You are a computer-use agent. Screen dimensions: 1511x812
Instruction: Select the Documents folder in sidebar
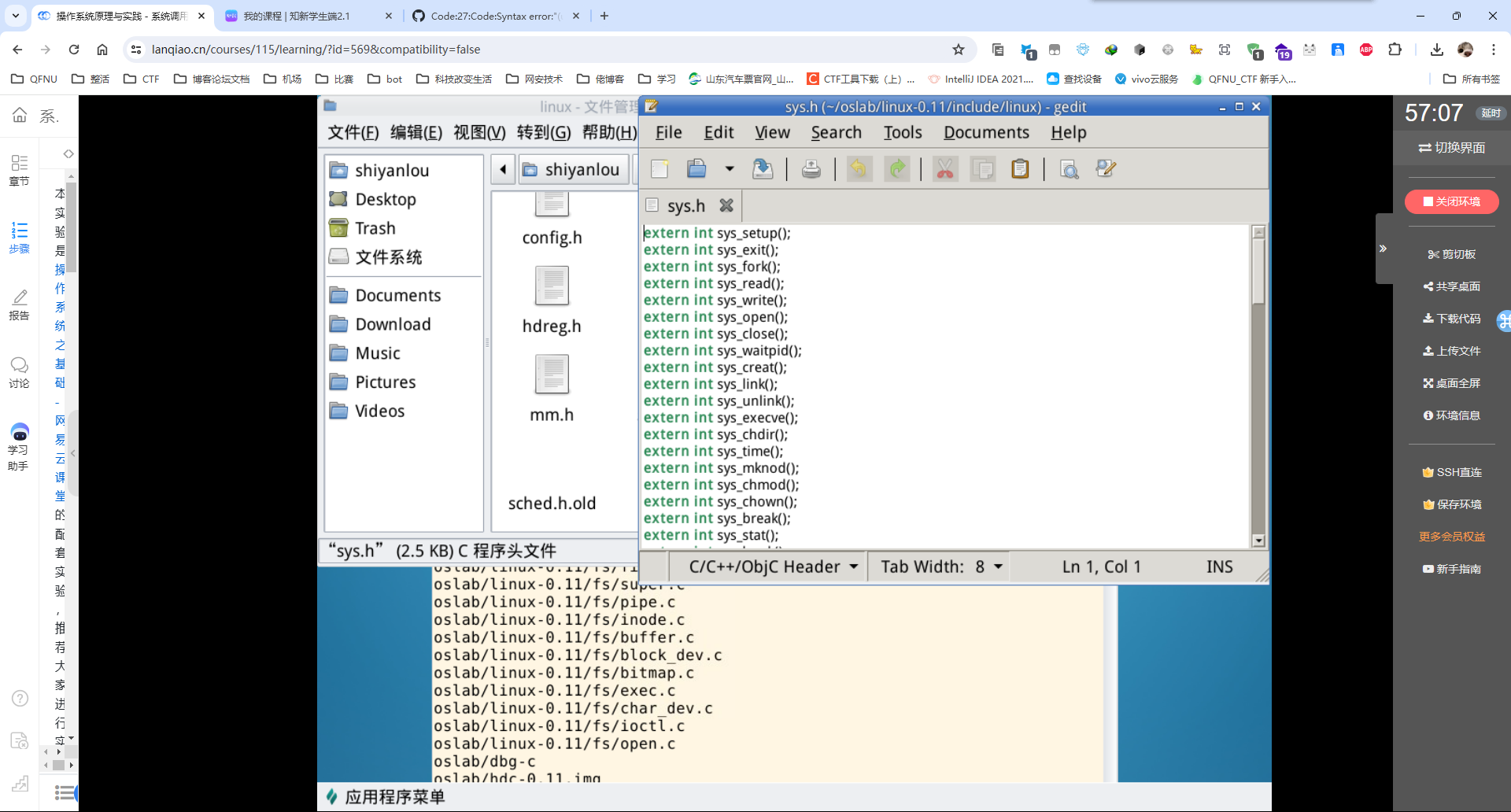pos(397,295)
